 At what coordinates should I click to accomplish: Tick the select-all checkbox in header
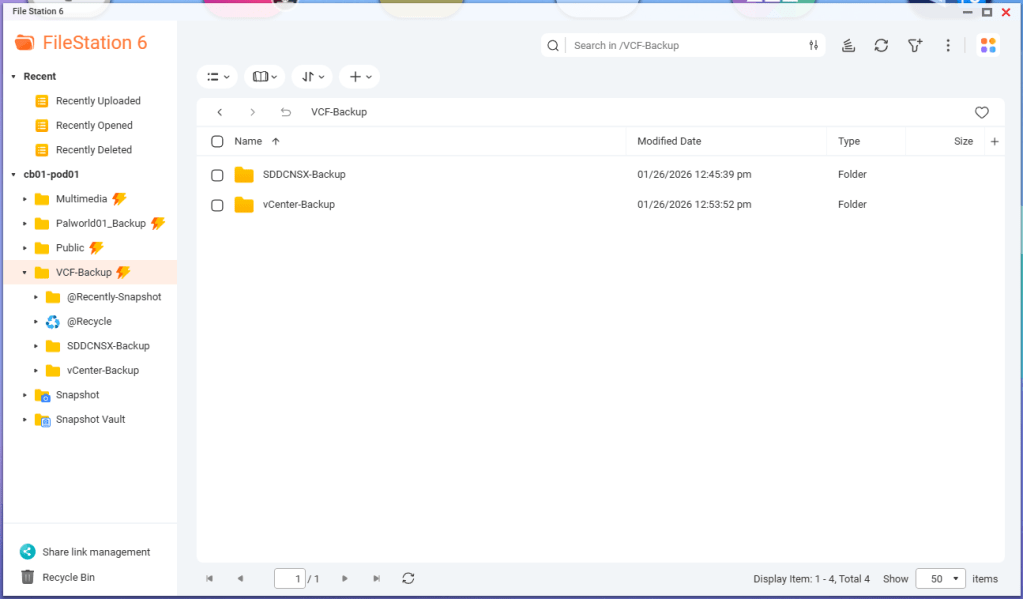click(217, 142)
